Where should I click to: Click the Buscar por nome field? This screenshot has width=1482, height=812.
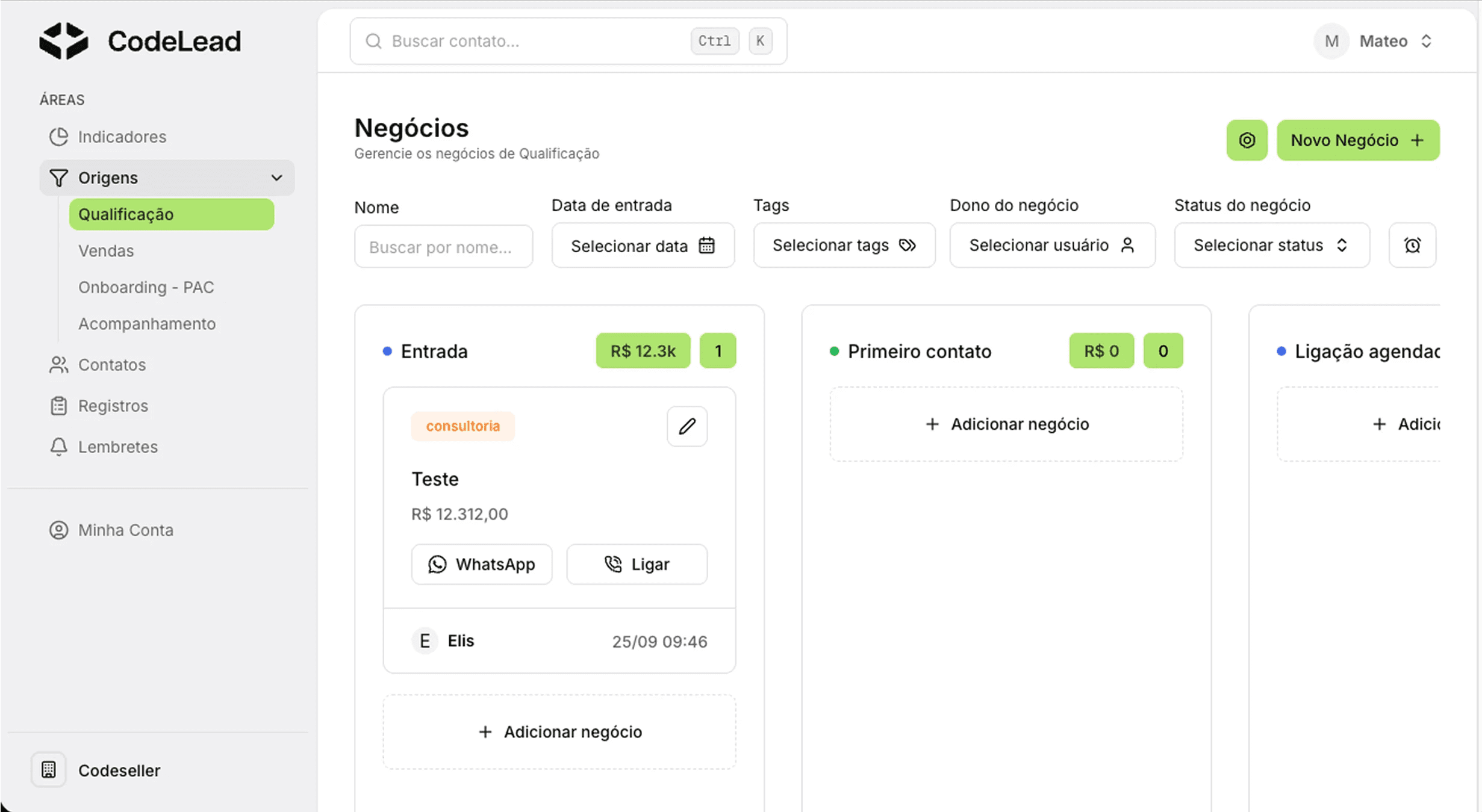443,247
